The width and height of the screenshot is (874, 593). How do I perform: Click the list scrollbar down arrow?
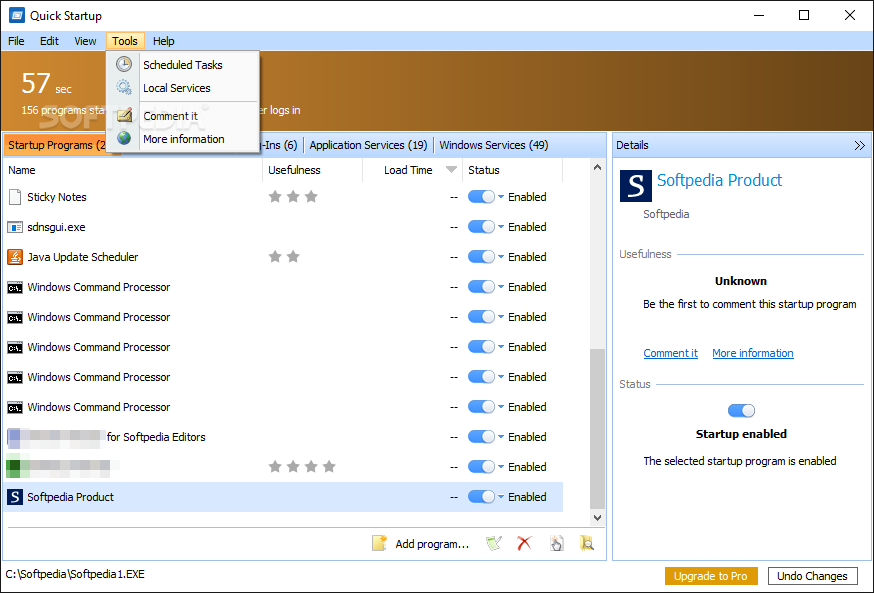click(x=598, y=518)
